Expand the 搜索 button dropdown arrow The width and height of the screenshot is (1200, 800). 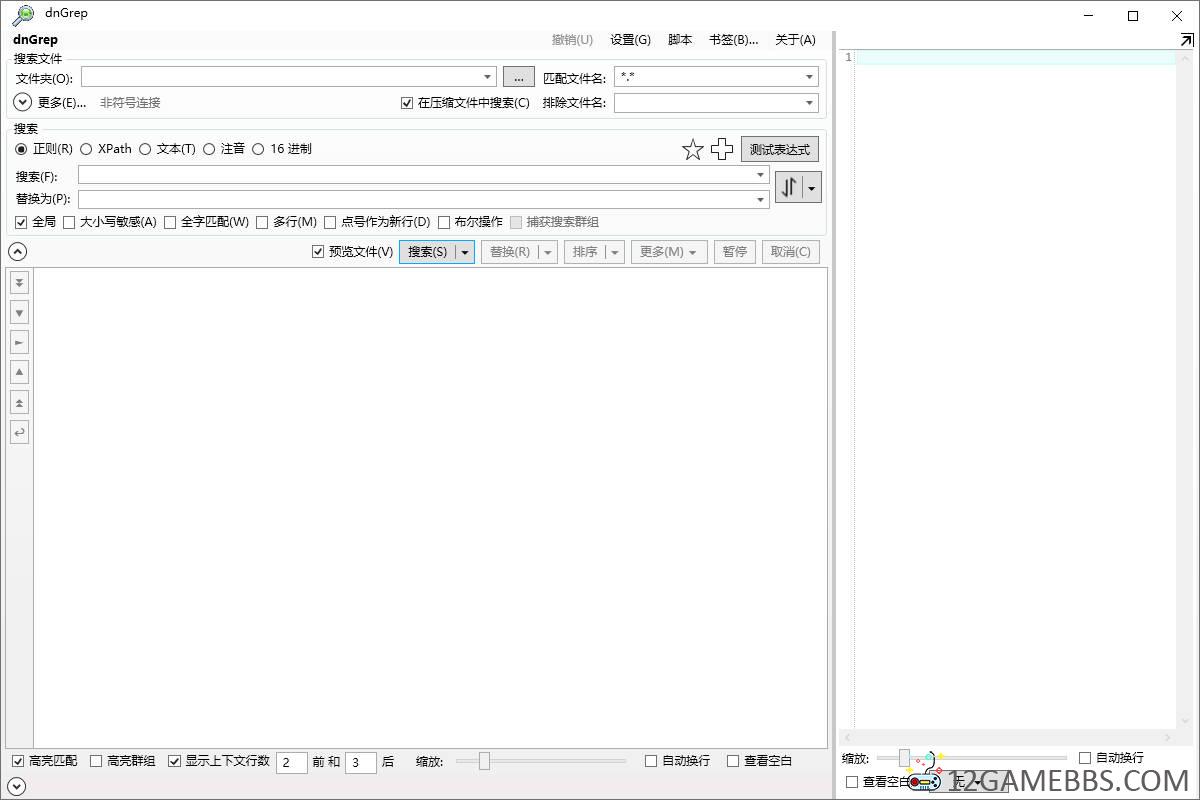tap(465, 252)
